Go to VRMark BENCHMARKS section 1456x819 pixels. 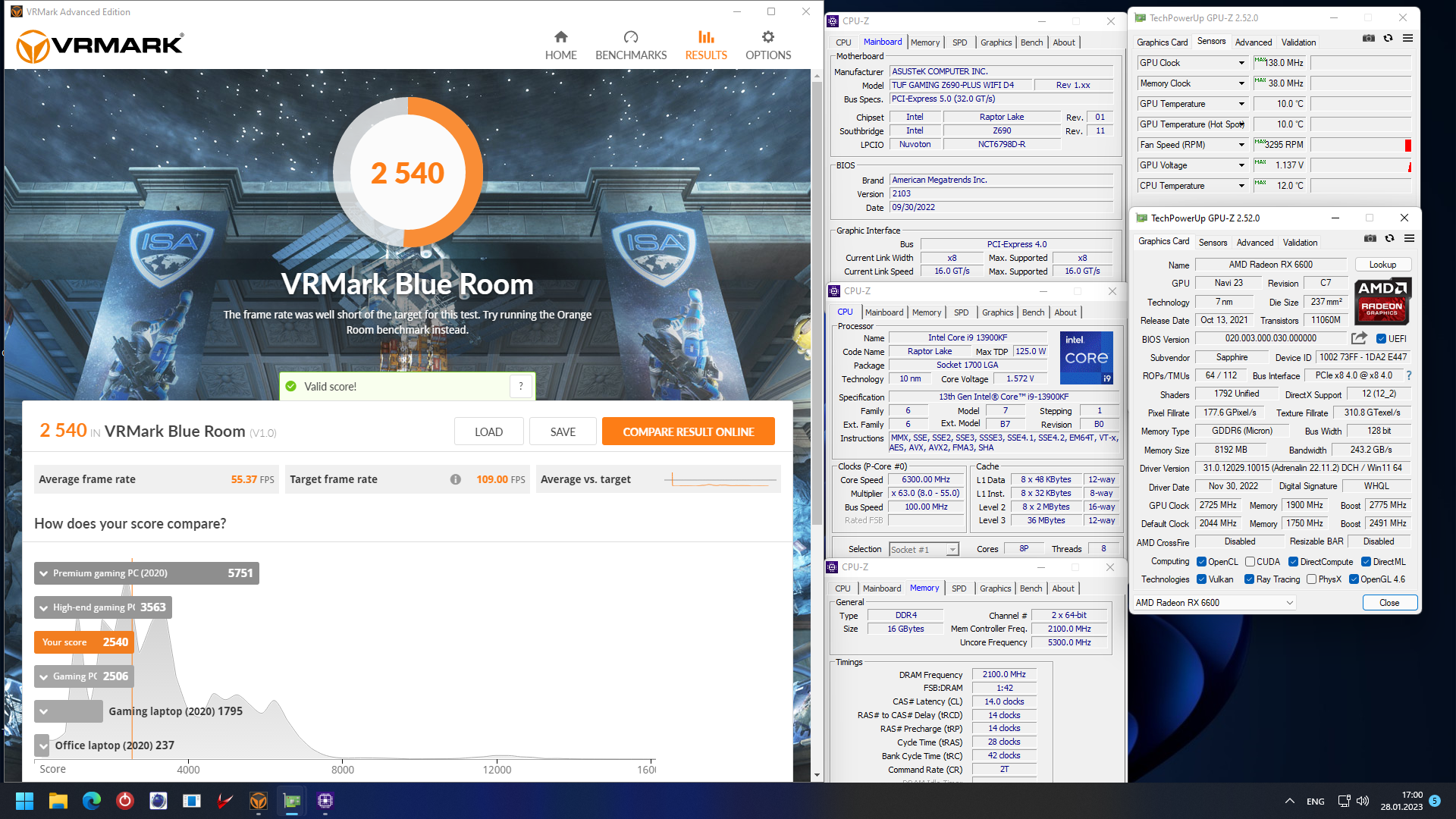coord(631,45)
